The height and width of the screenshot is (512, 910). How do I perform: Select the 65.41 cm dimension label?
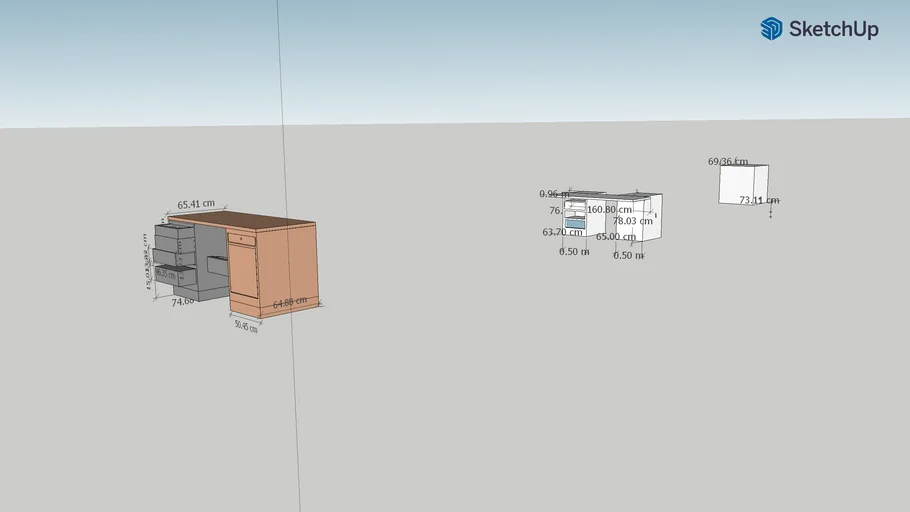pos(196,204)
